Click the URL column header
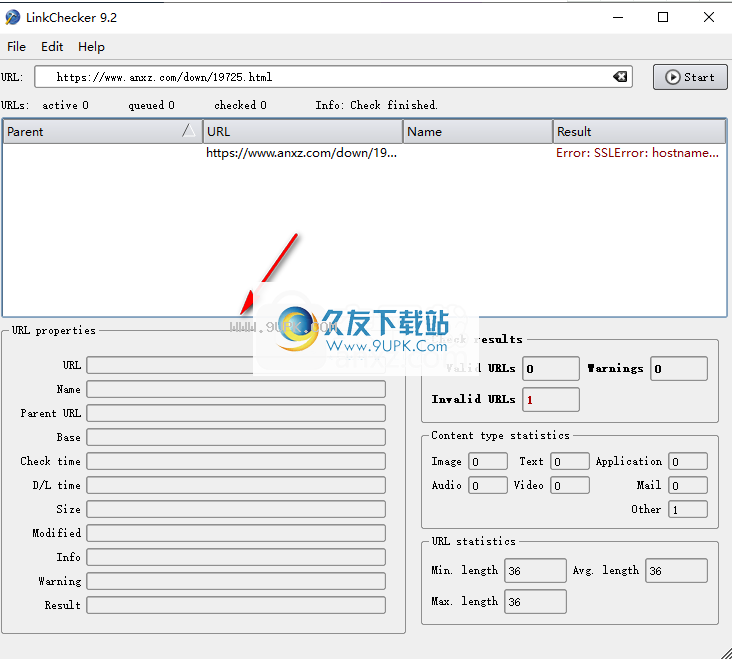 tap(303, 132)
